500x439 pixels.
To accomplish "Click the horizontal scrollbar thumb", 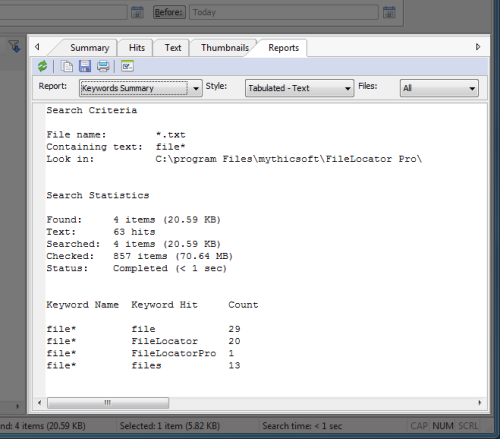I will coord(108,403).
